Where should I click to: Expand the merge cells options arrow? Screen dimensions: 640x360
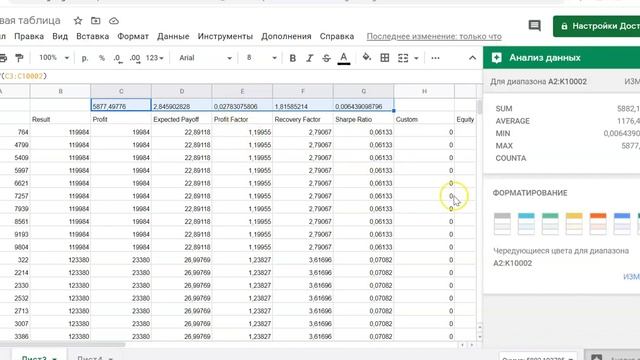pos(416,58)
